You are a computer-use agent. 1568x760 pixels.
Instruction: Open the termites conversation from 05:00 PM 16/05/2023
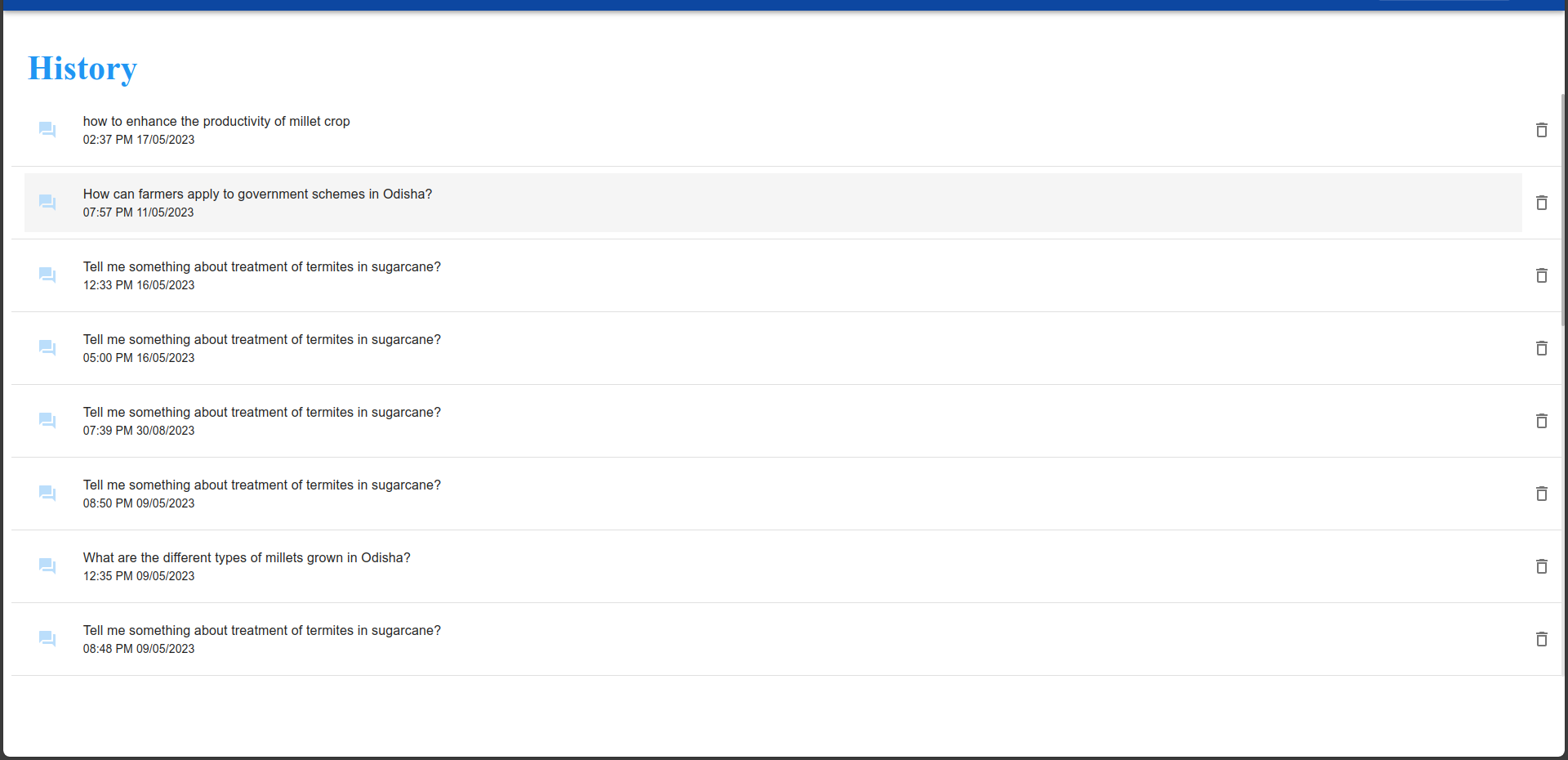pos(261,340)
